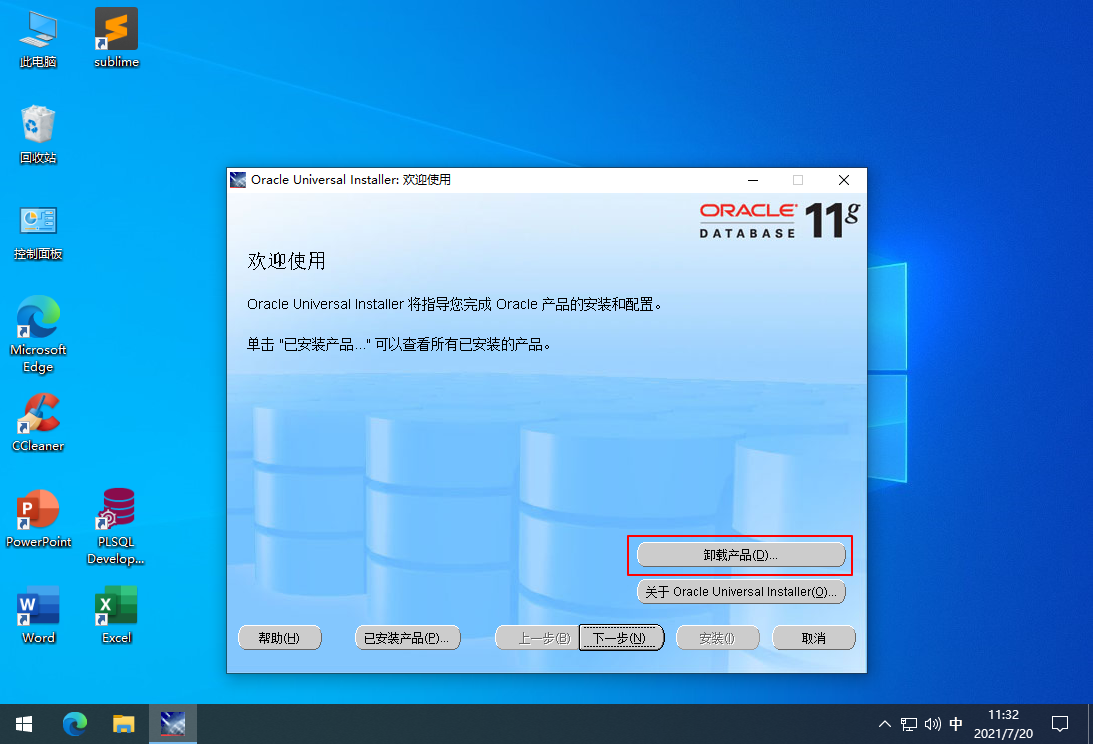This screenshot has height=744, width=1093.
Task: Click the 下一步(N) button
Action: tap(620, 638)
